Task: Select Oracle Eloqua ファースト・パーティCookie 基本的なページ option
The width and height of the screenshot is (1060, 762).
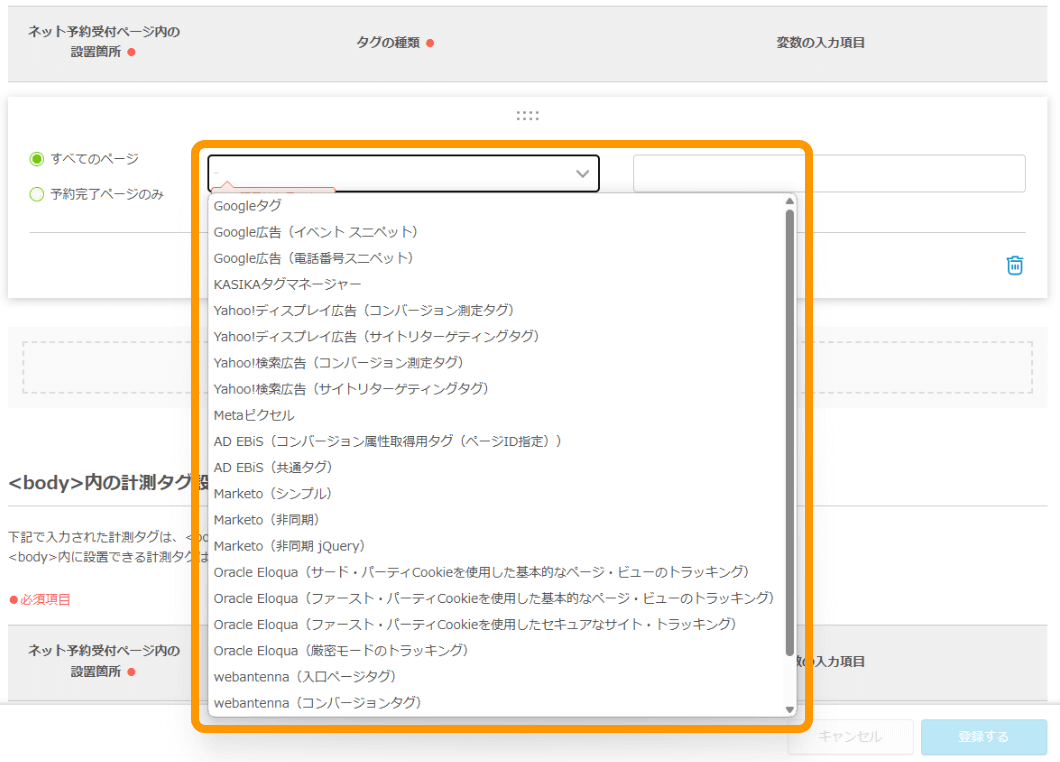Action: (x=498, y=598)
